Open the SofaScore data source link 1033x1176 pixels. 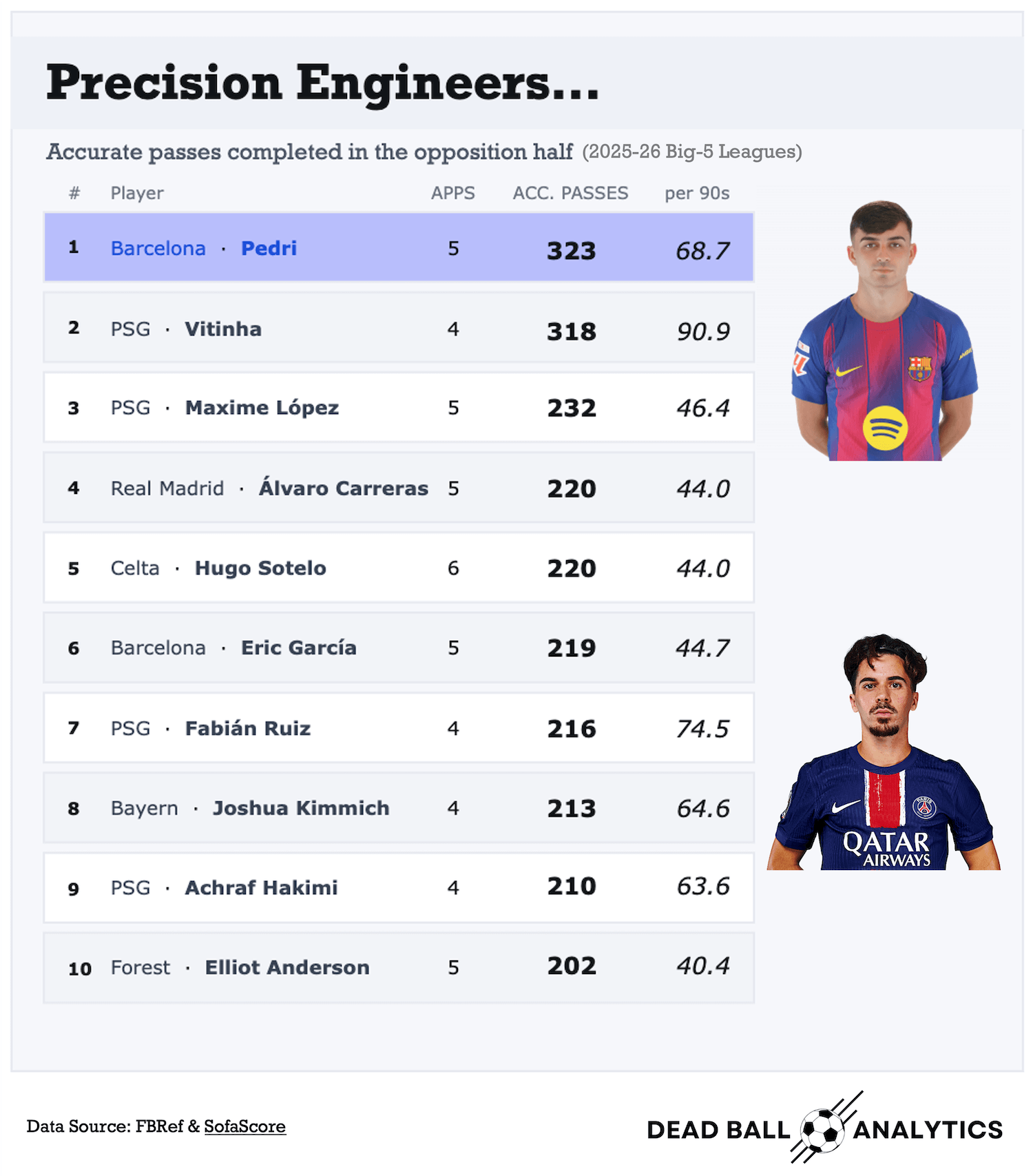pos(244,1126)
